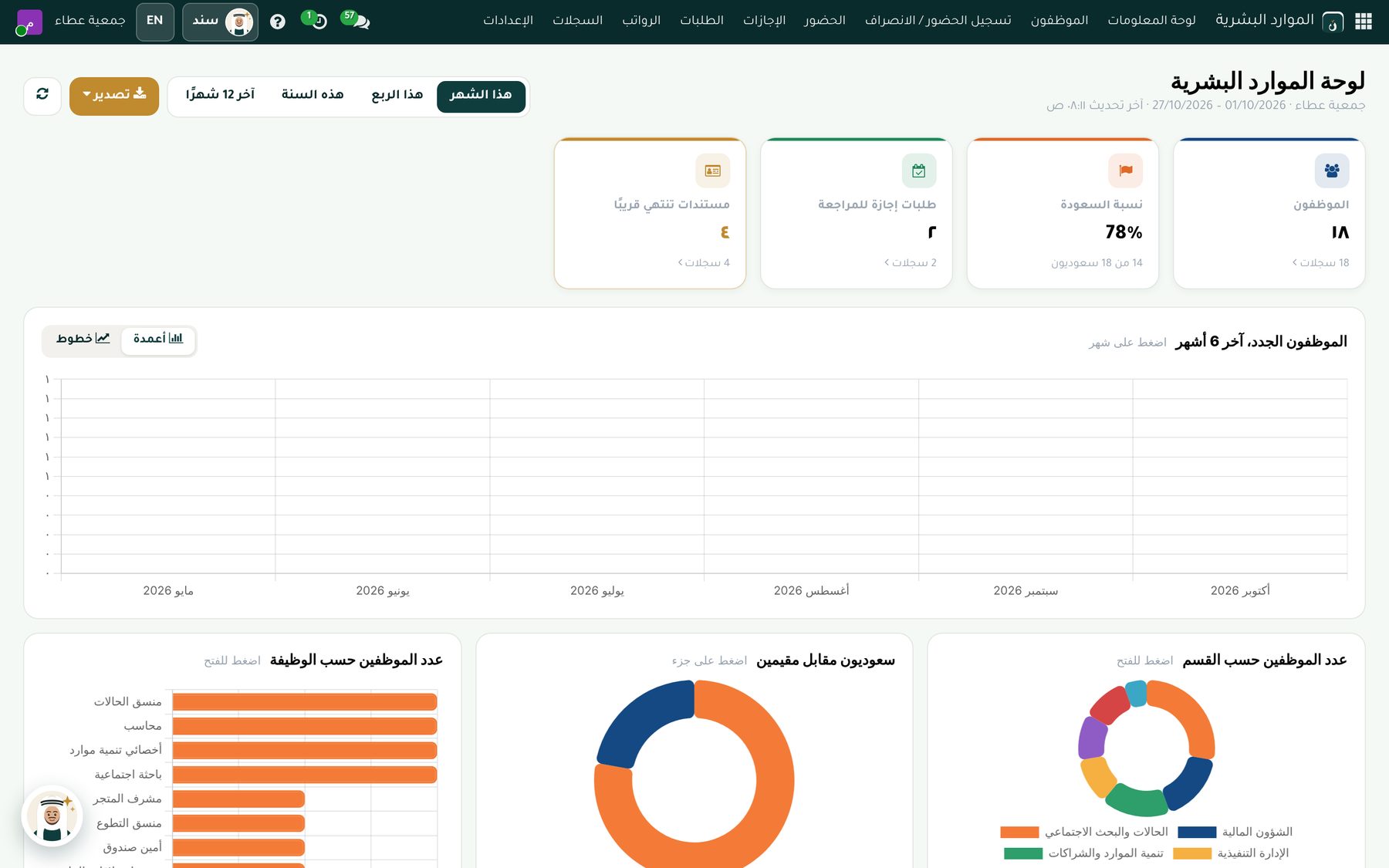Click the purple segment of department donut chart
The image size is (1389, 868).
[x=1092, y=738]
